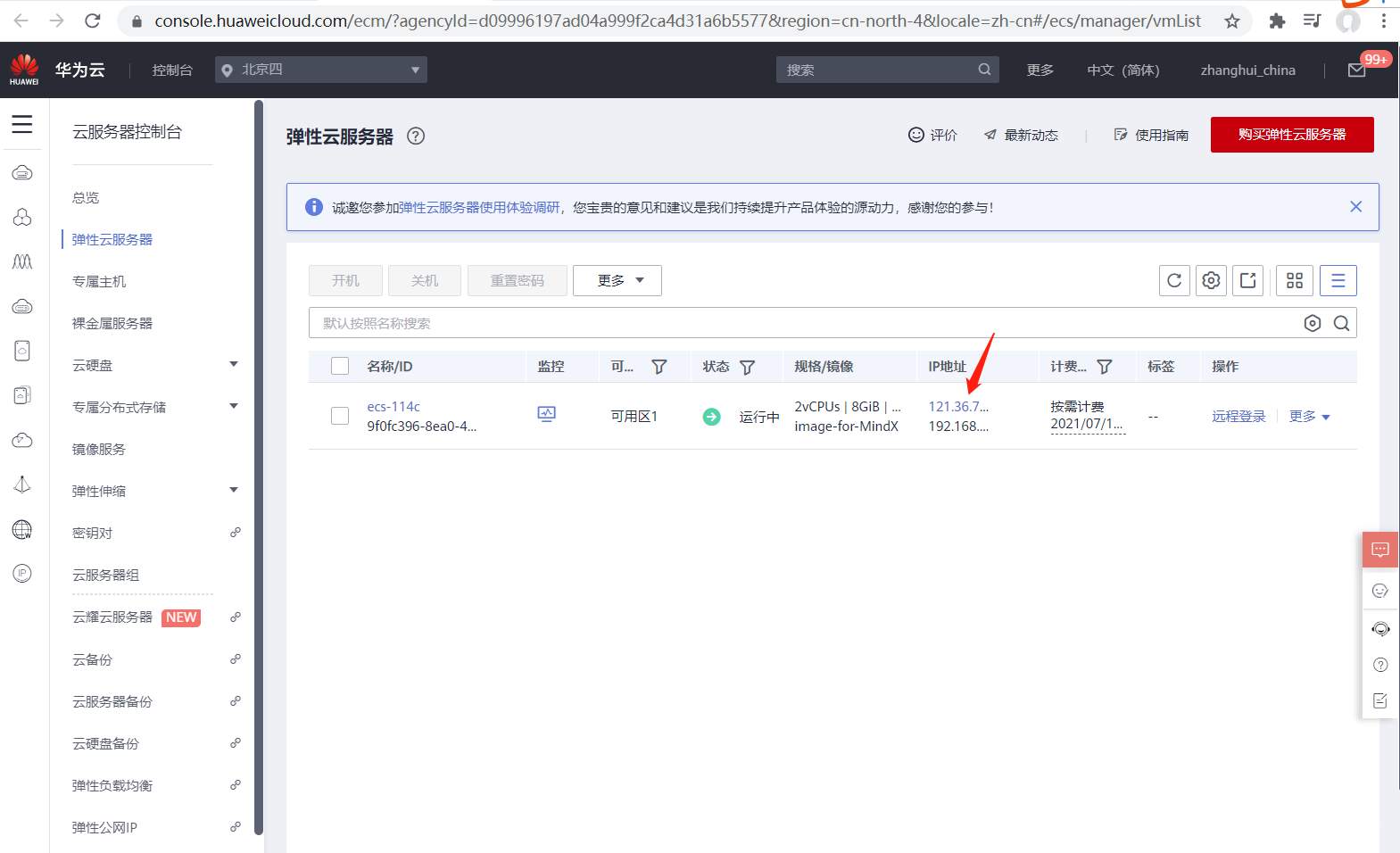Click the globe icon in the left rail
This screenshot has width=1400, height=853.
22,529
